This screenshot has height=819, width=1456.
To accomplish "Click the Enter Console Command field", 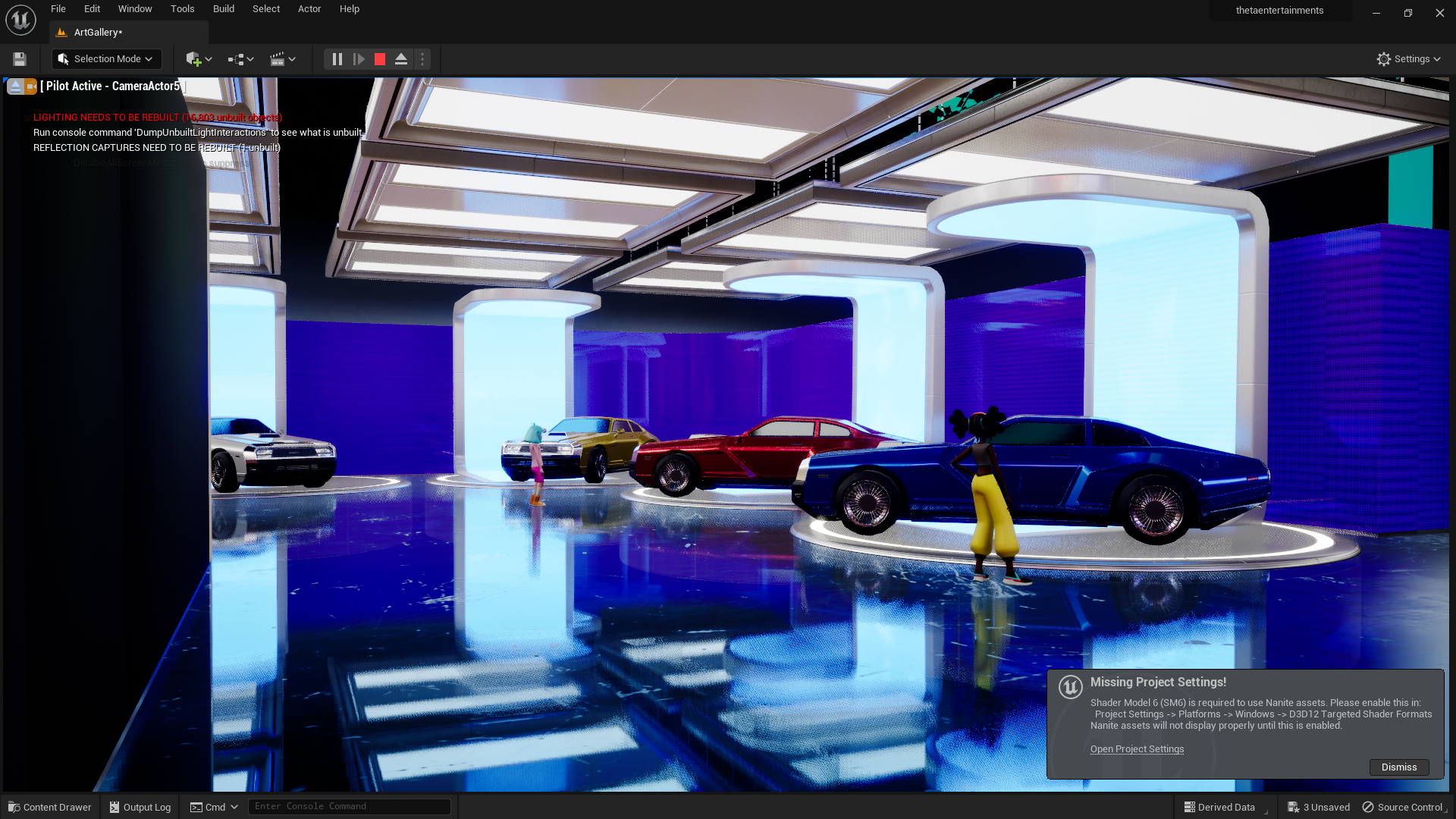I will click(x=349, y=807).
